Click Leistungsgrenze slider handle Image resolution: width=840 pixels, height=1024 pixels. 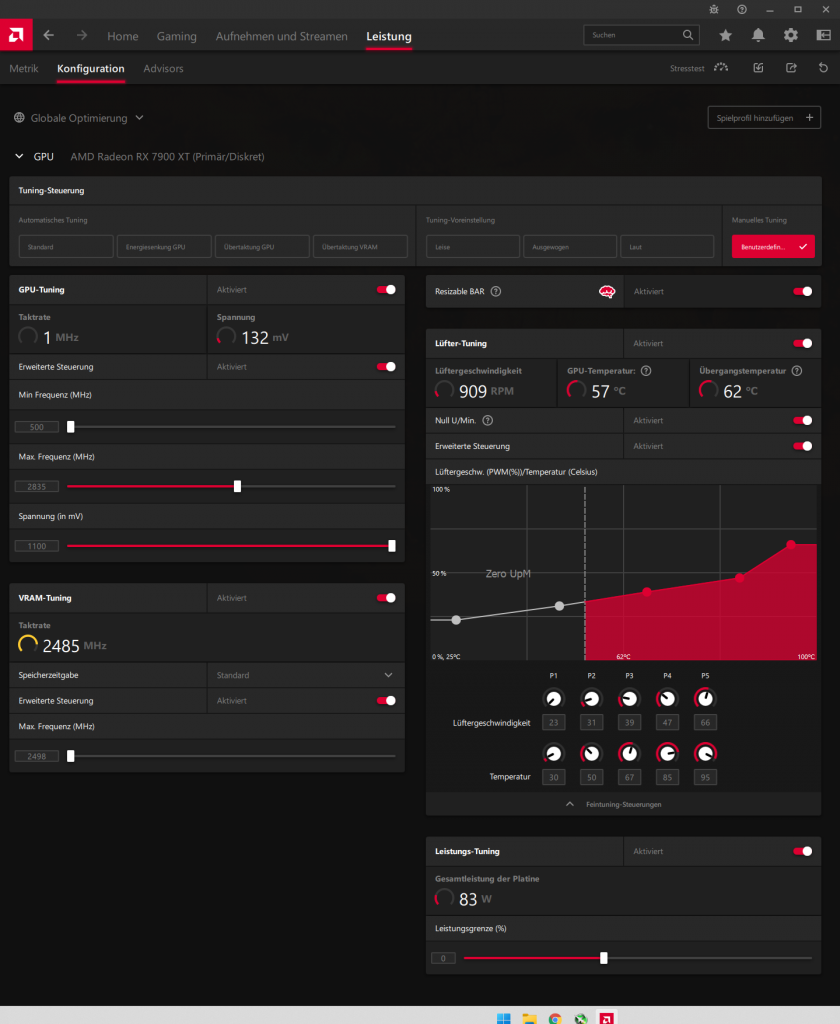coord(604,958)
